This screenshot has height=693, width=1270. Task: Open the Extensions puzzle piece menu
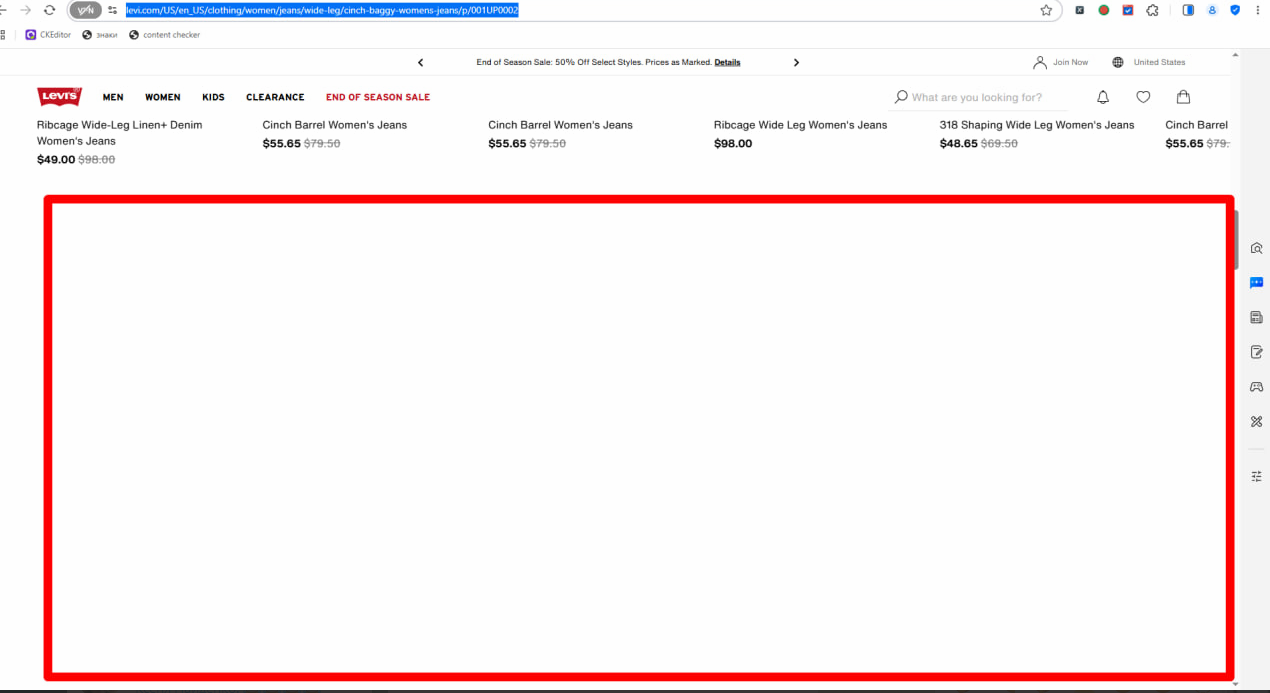tap(1152, 10)
